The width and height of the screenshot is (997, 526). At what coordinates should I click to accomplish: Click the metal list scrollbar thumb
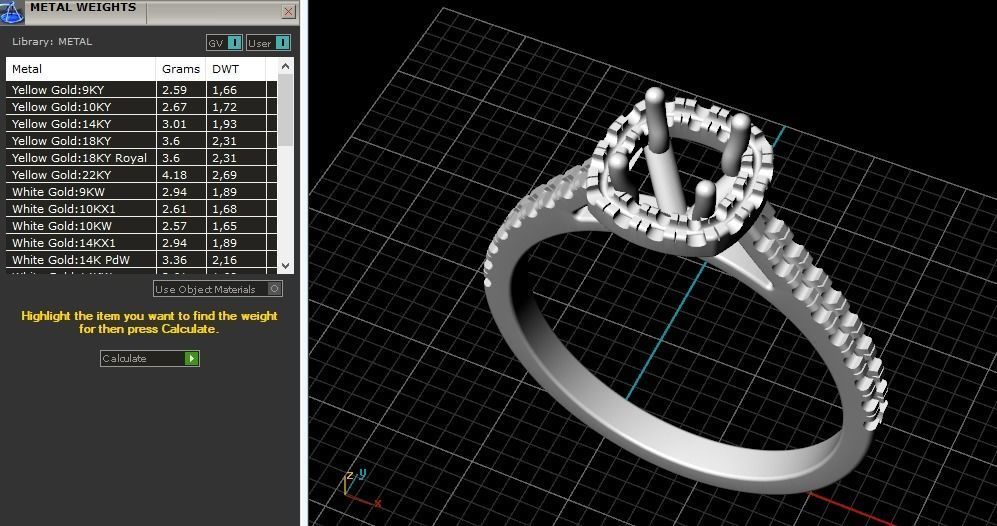tap(285, 110)
